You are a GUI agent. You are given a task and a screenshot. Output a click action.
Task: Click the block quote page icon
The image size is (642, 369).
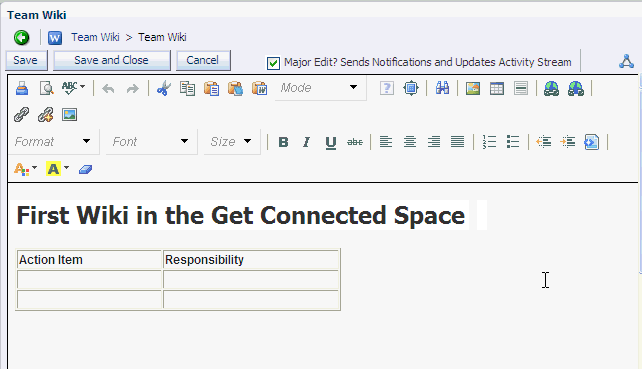[592, 142]
